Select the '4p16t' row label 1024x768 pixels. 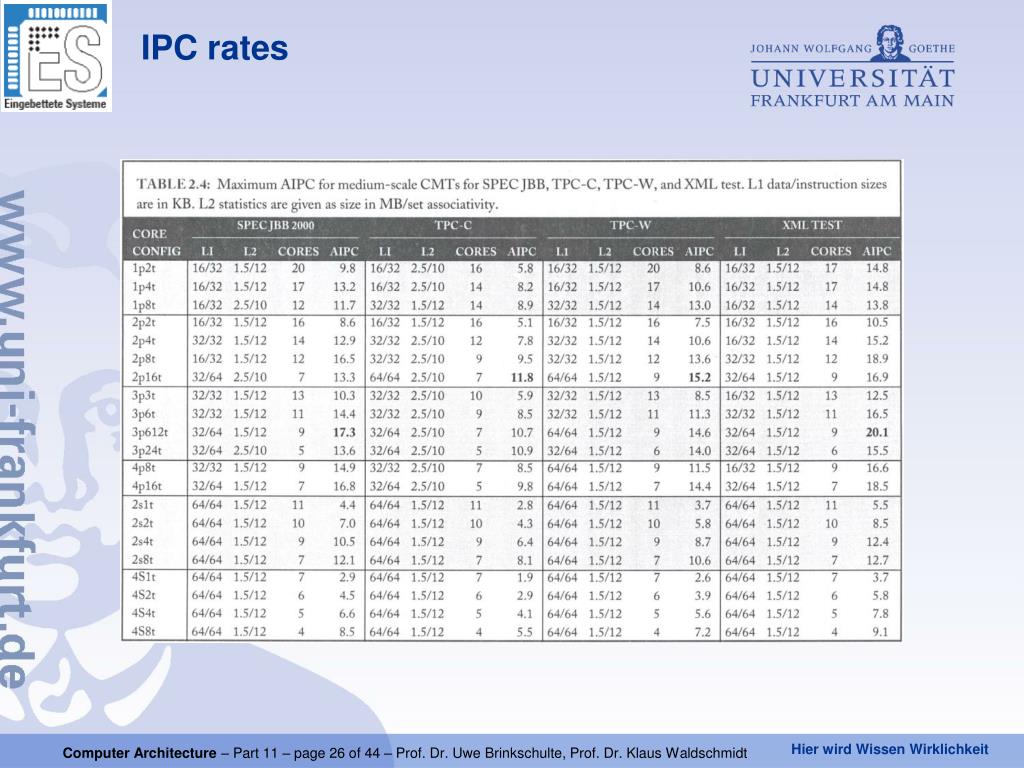(146, 487)
